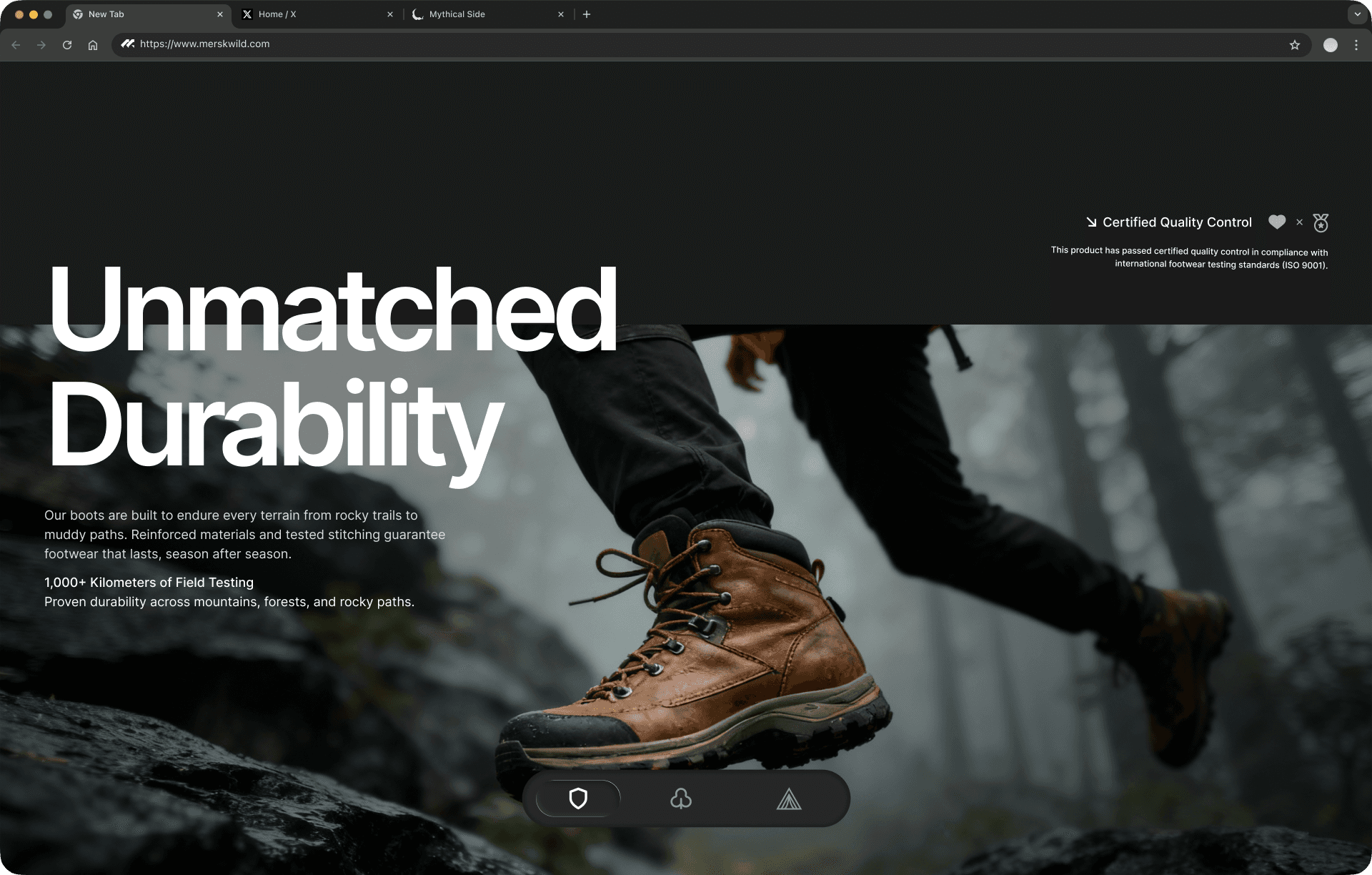Screen dimensions: 1372x875
Task: Open the browser three-dot menu
Action: (x=1356, y=45)
